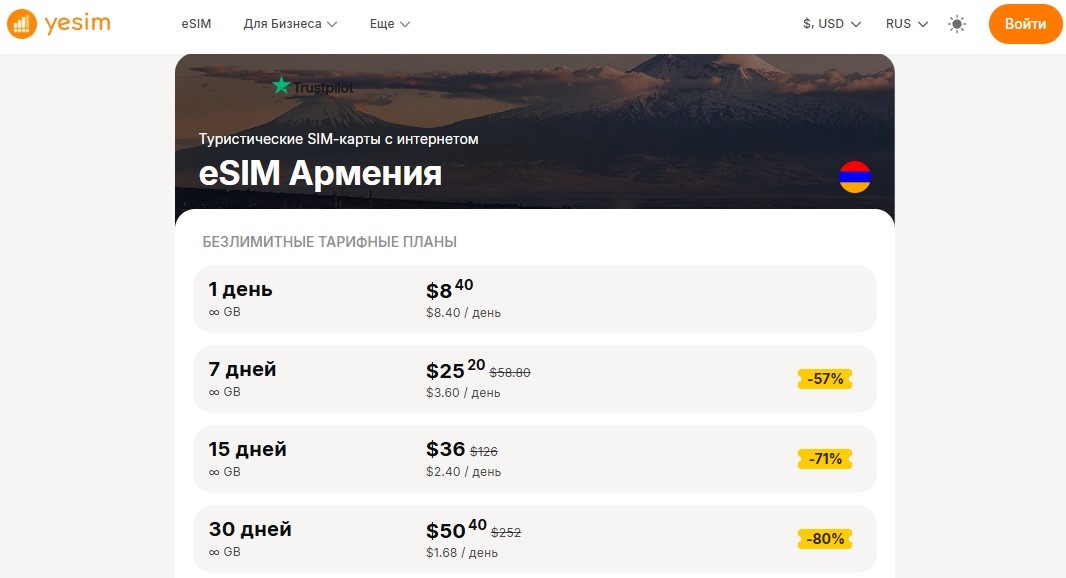
Task: Click the Trustpilot star icon
Action: tap(282, 86)
